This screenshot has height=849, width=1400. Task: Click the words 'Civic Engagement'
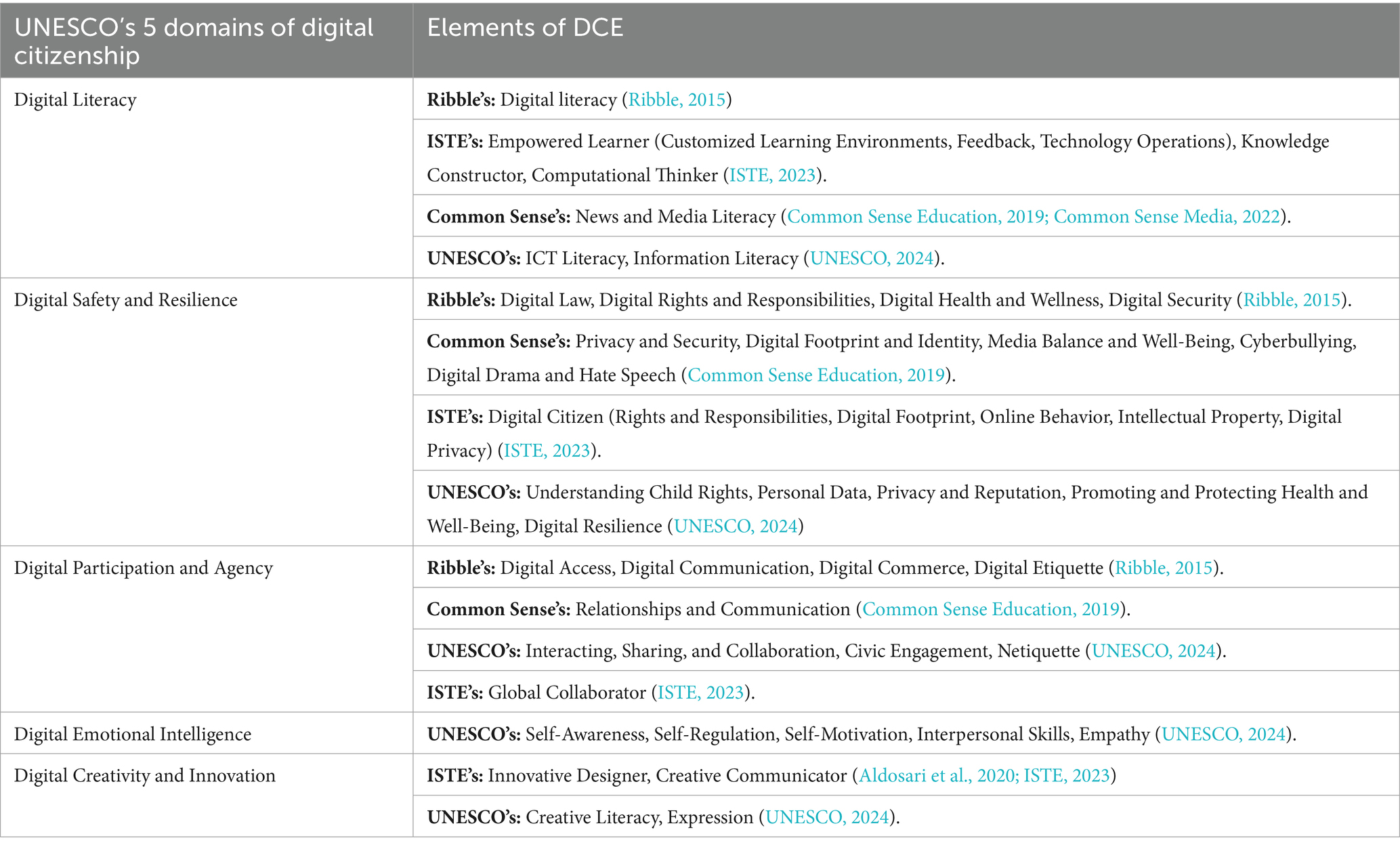pos(917,650)
